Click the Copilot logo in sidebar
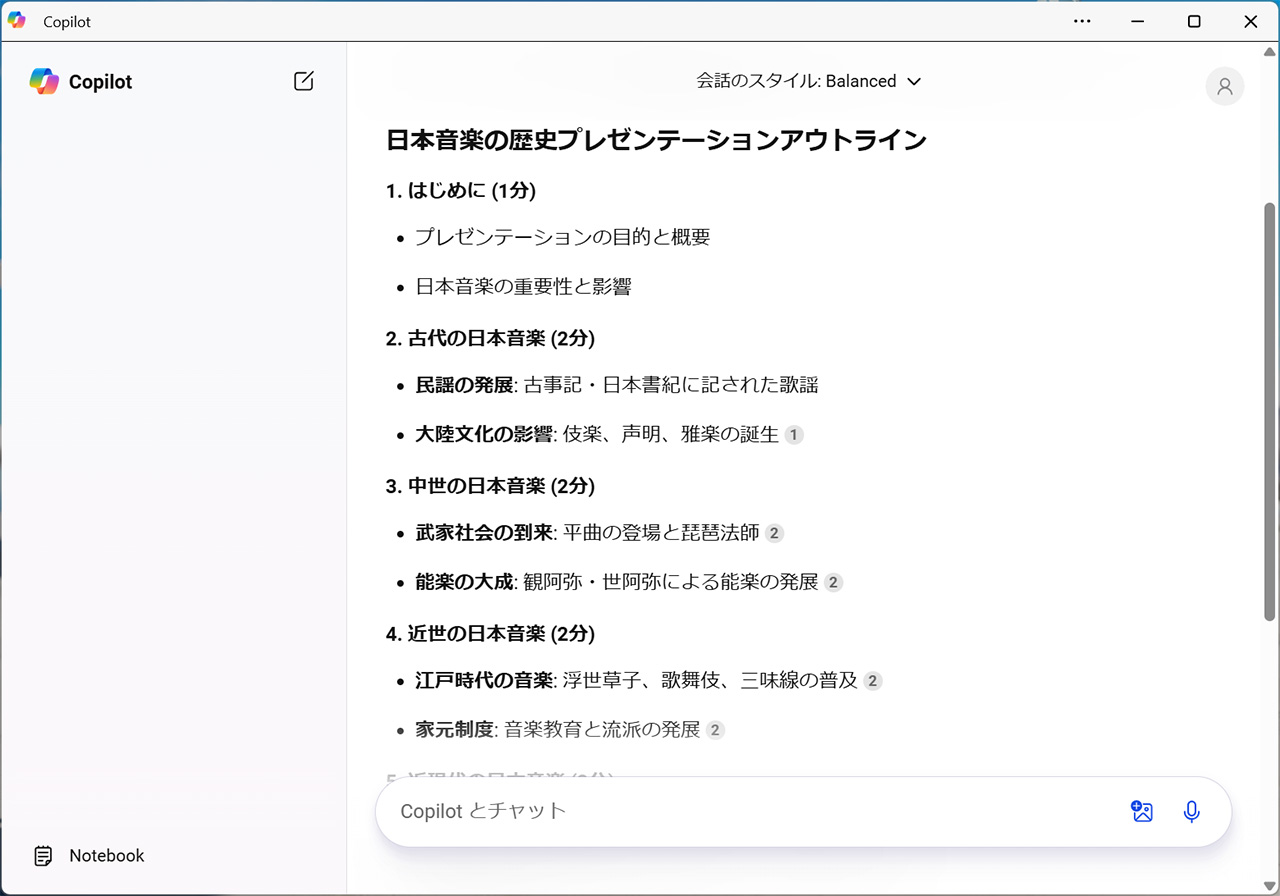1280x896 pixels. click(x=44, y=81)
